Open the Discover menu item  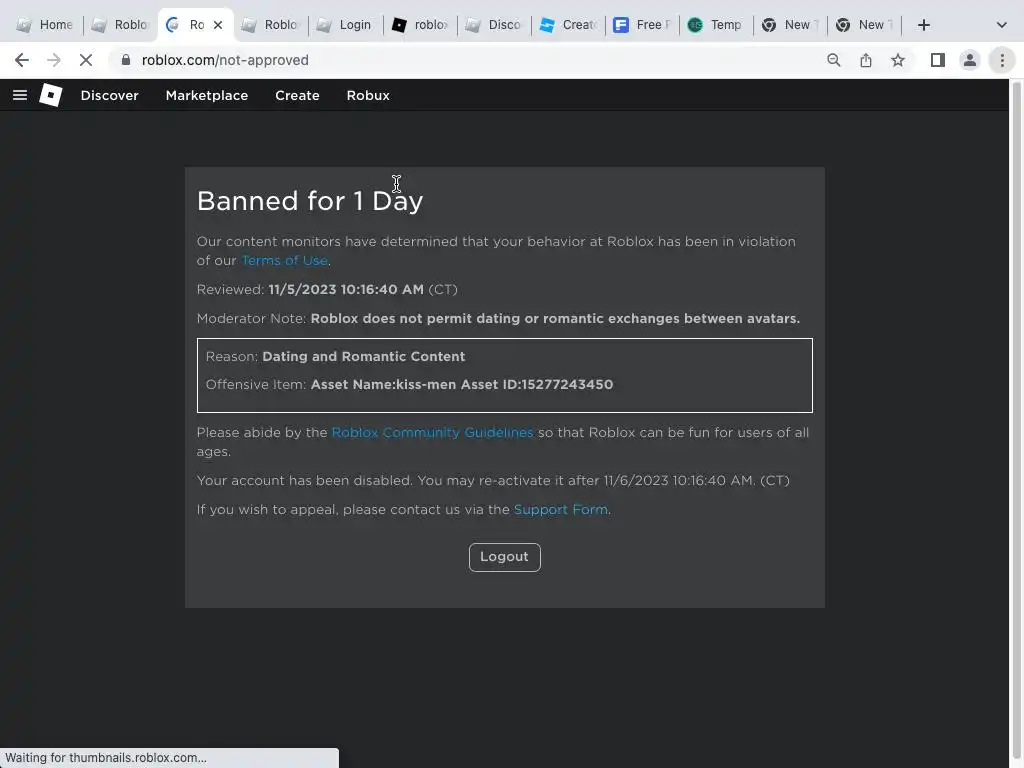tap(110, 95)
